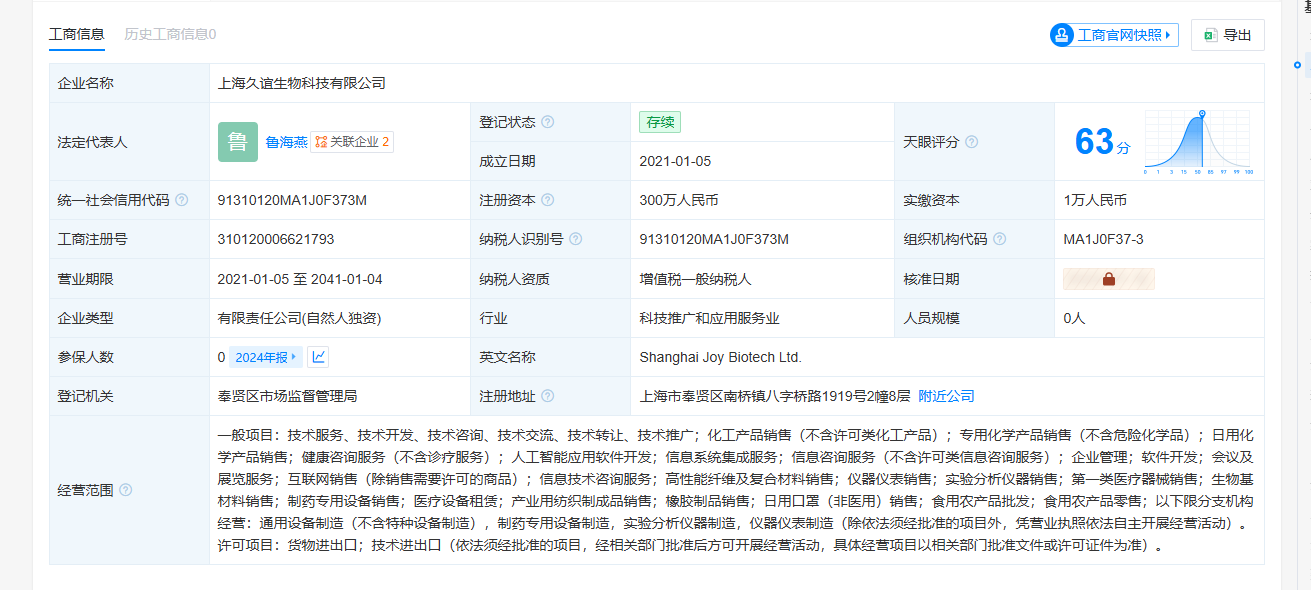Click the help icon beside 组织机构代码
This screenshot has height=590, width=1311.
[x=999, y=239]
